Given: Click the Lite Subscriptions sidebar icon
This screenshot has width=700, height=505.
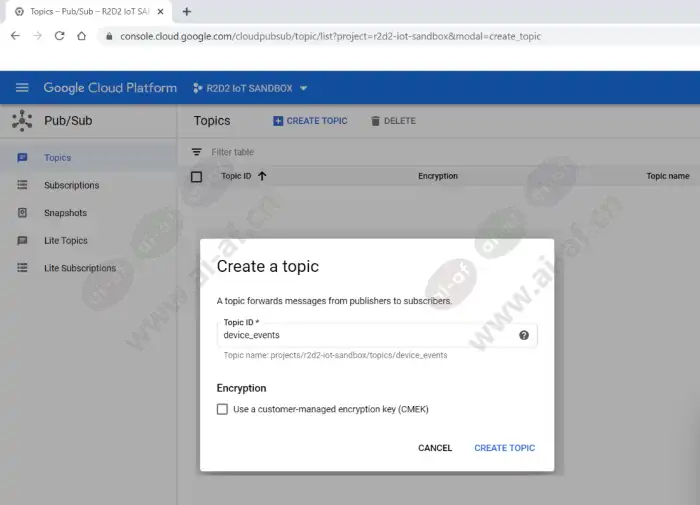Looking at the screenshot, I should (x=22, y=268).
